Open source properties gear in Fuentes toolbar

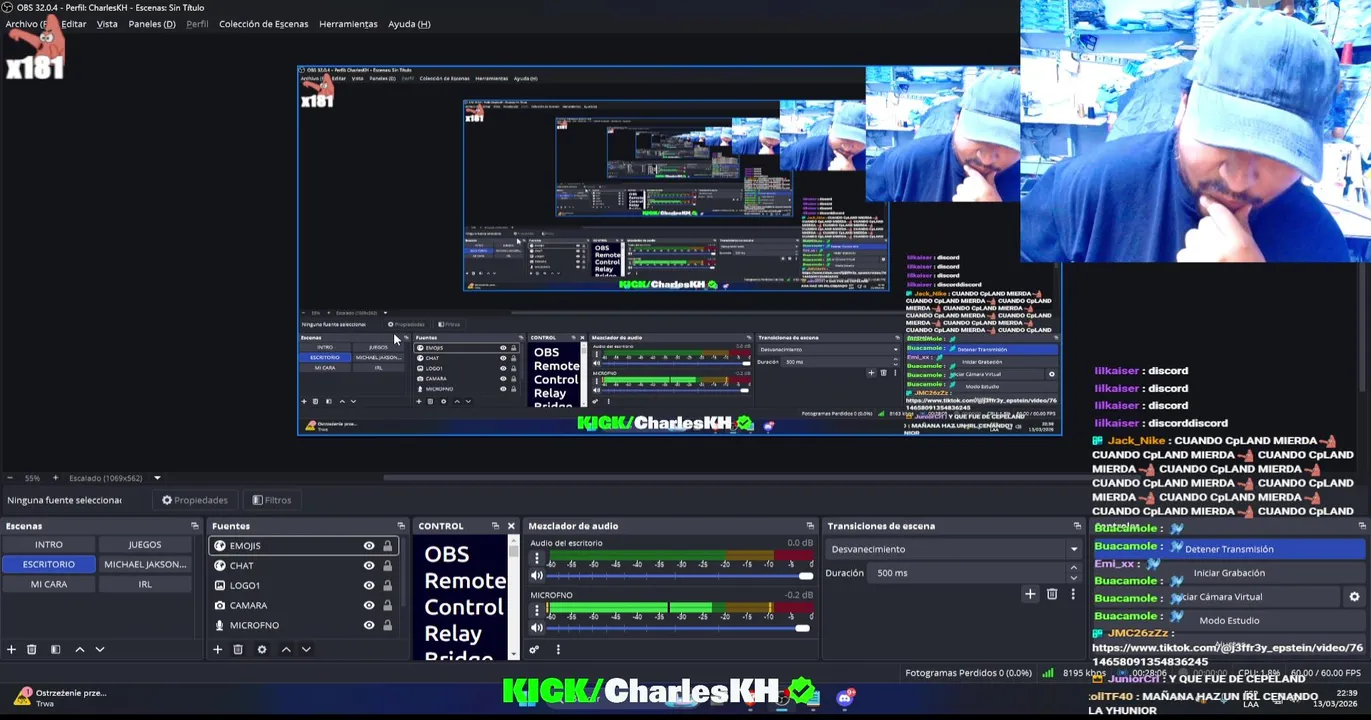point(262,650)
